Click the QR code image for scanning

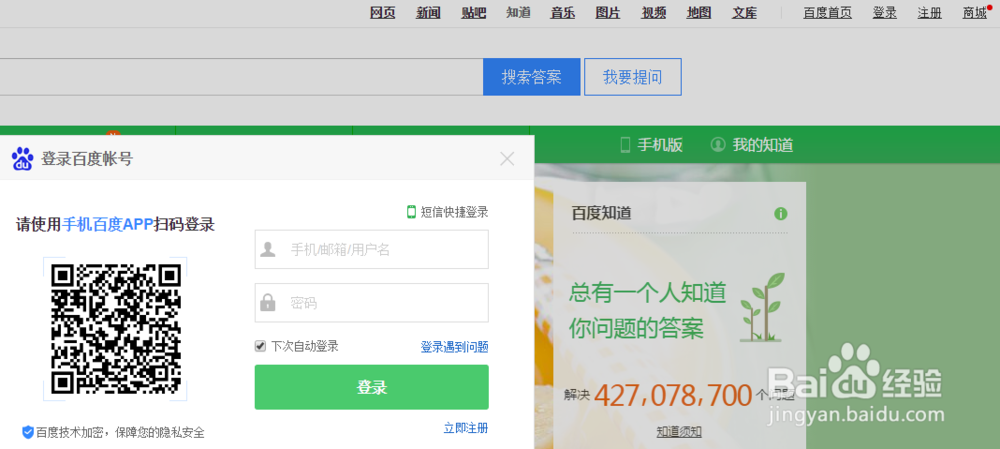[115, 328]
